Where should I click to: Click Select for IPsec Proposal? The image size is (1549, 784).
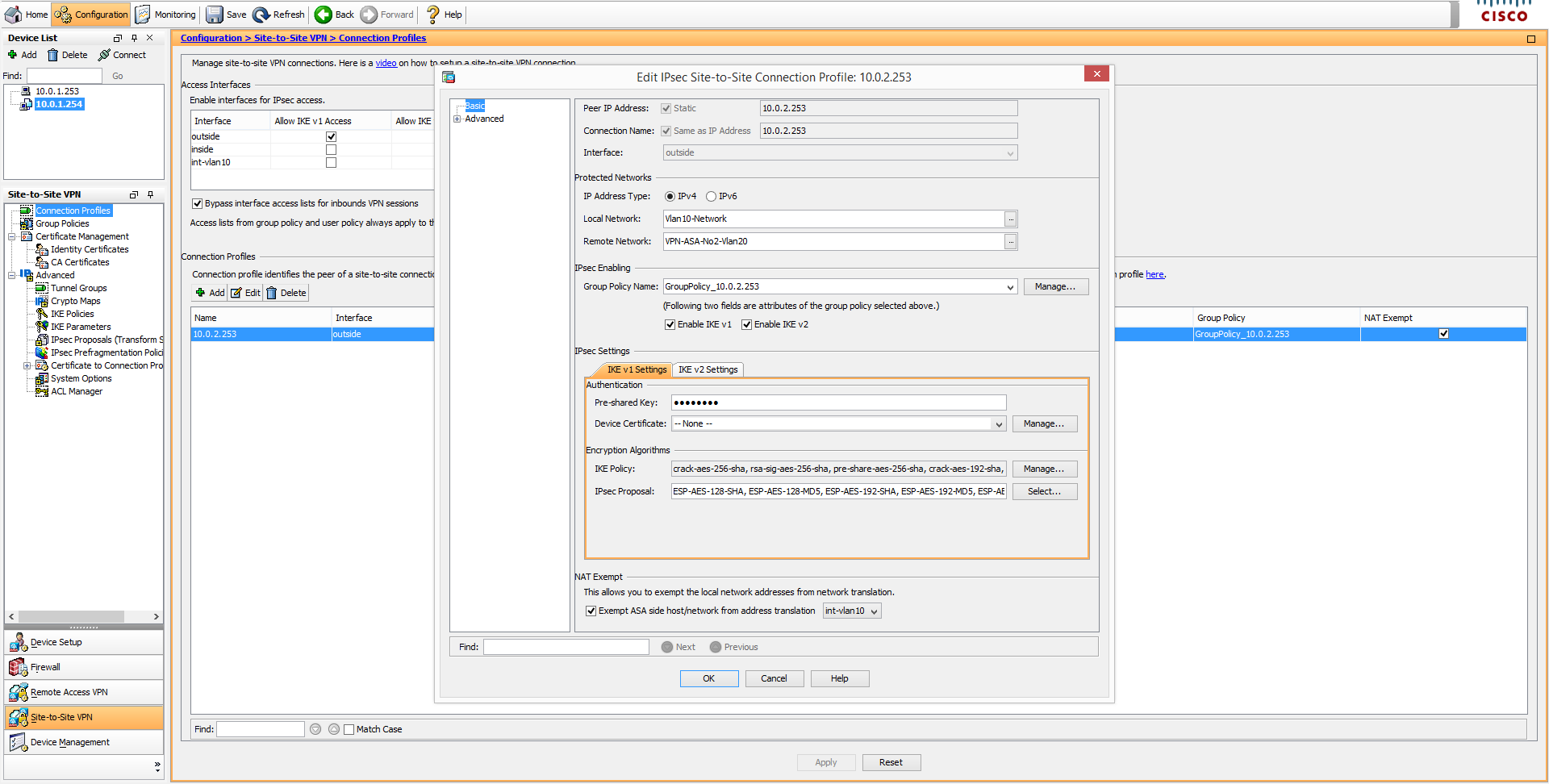click(x=1044, y=491)
